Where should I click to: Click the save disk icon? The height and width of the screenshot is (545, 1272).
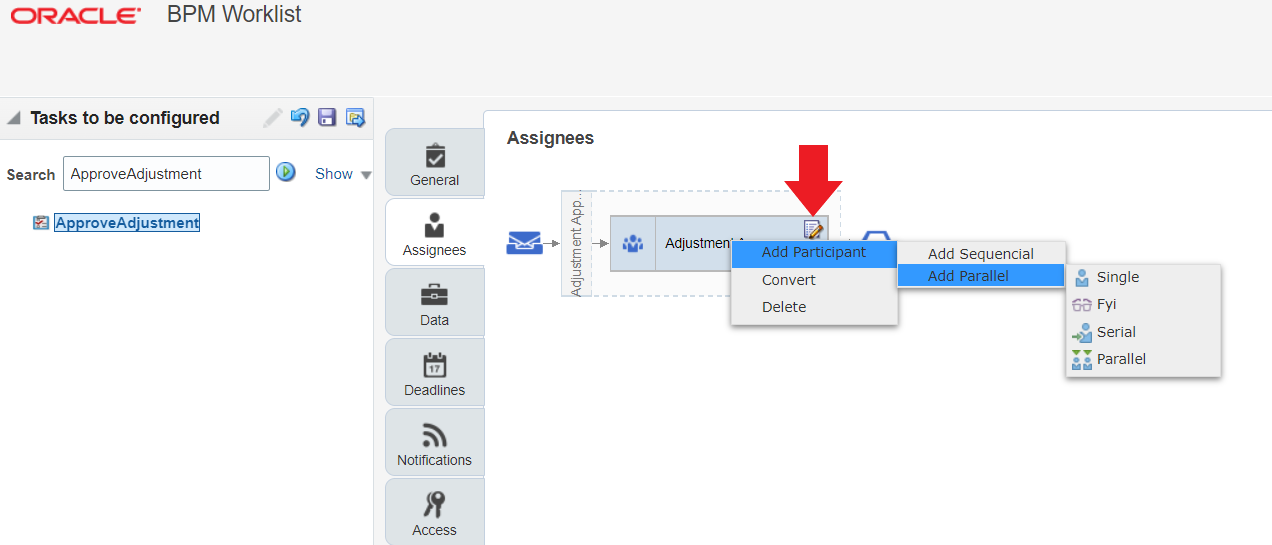[x=327, y=117]
